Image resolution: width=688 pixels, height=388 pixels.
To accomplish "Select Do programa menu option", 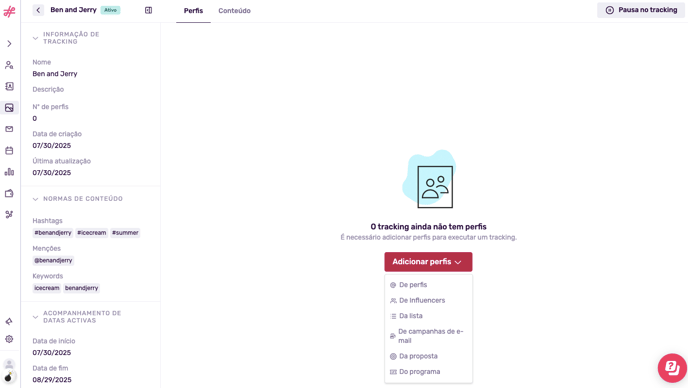I will pyautogui.click(x=428, y=372).
